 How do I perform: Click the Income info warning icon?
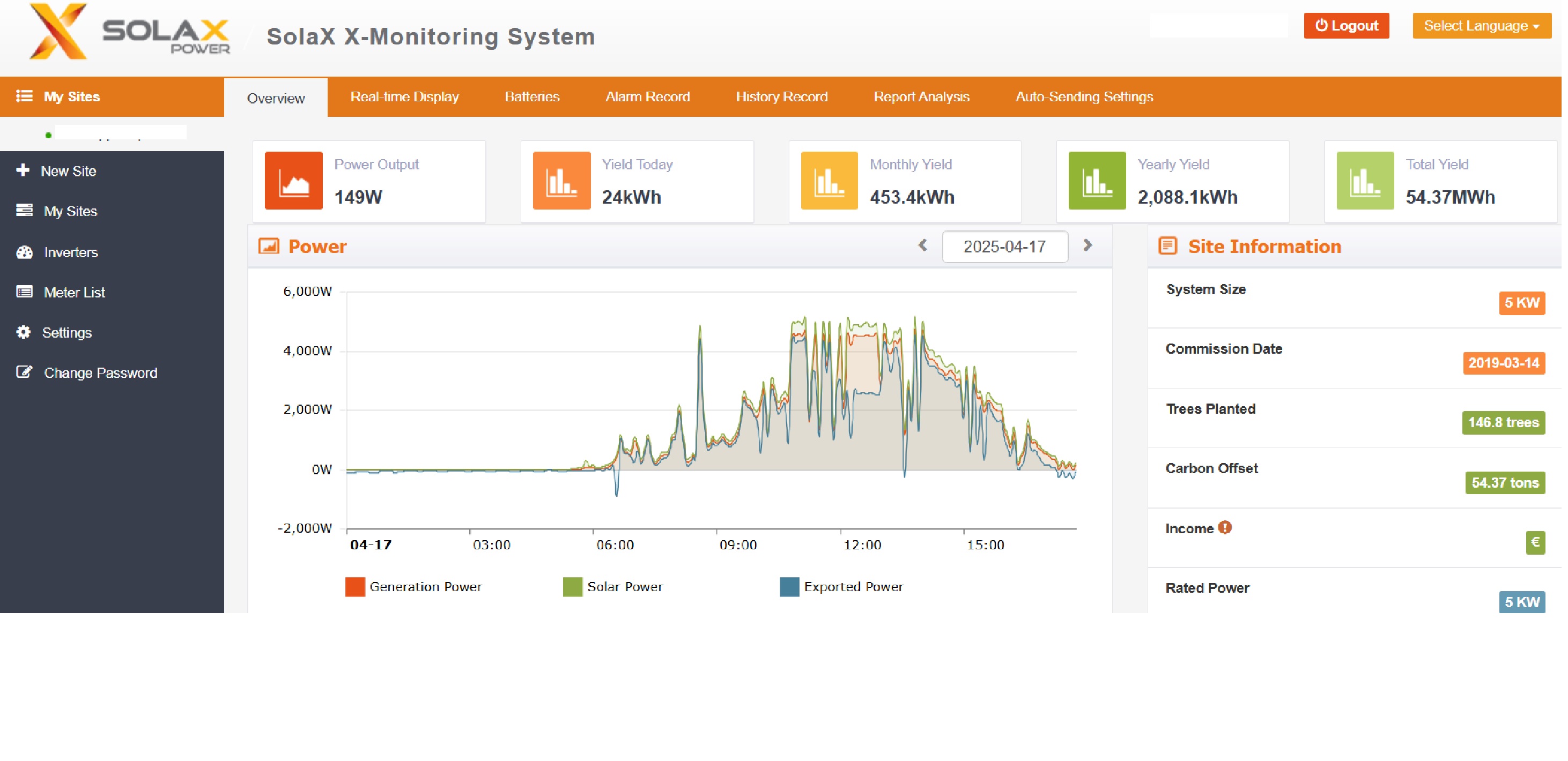pyautogui.click(x=1225, y=527)
